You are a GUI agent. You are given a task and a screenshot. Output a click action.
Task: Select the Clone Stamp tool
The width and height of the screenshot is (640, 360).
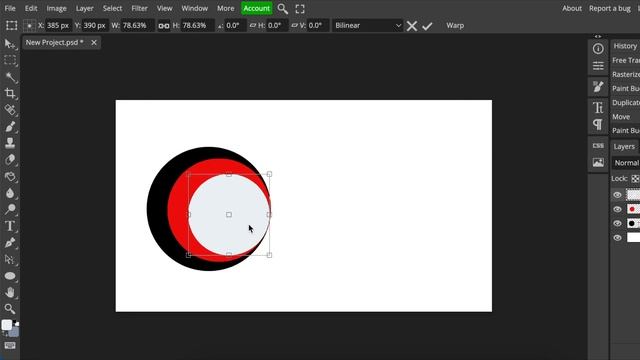click(10, 143)
